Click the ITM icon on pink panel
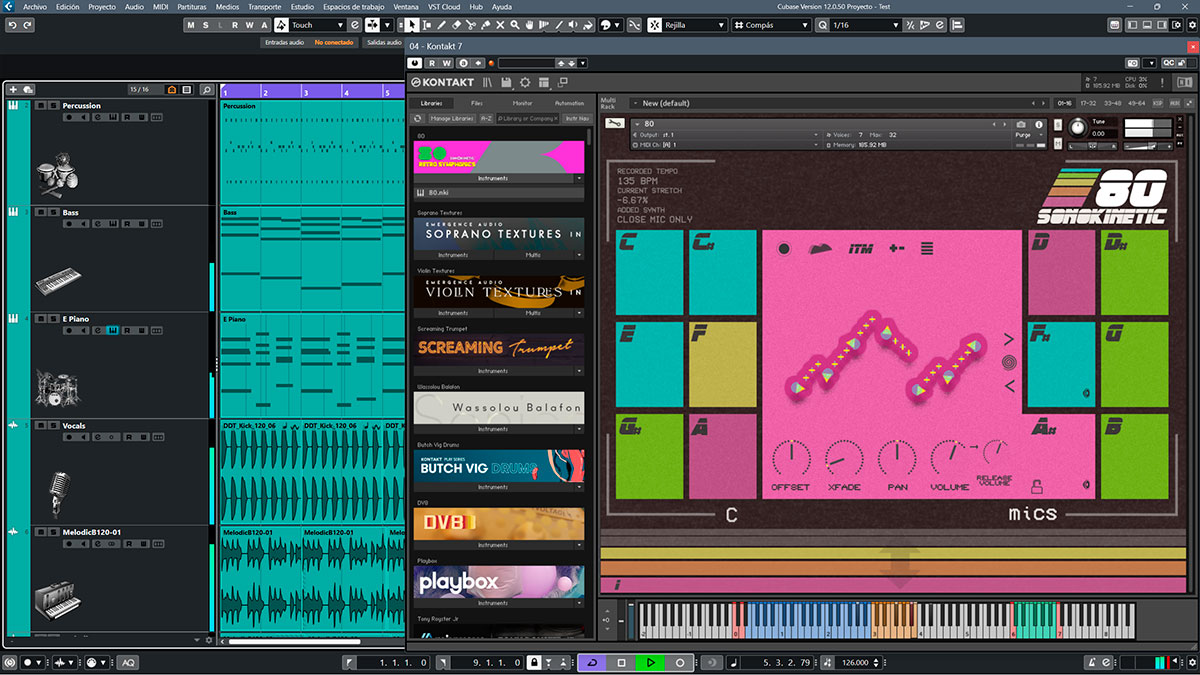Image resolution: width=1200 pixels, height=675 pixels. click(x=861, y=249)
